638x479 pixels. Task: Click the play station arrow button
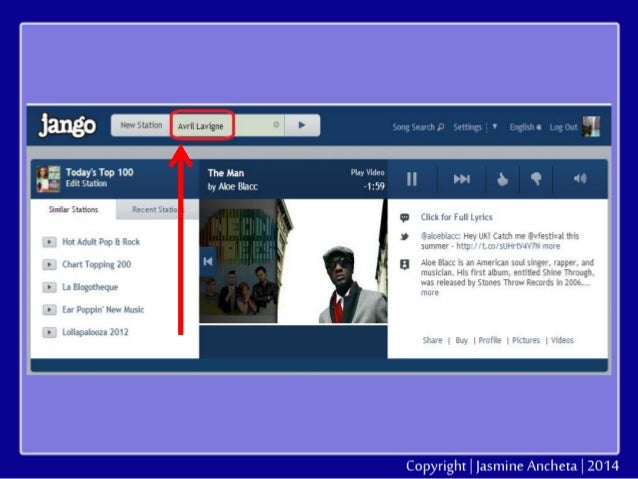tap(302, 125)
